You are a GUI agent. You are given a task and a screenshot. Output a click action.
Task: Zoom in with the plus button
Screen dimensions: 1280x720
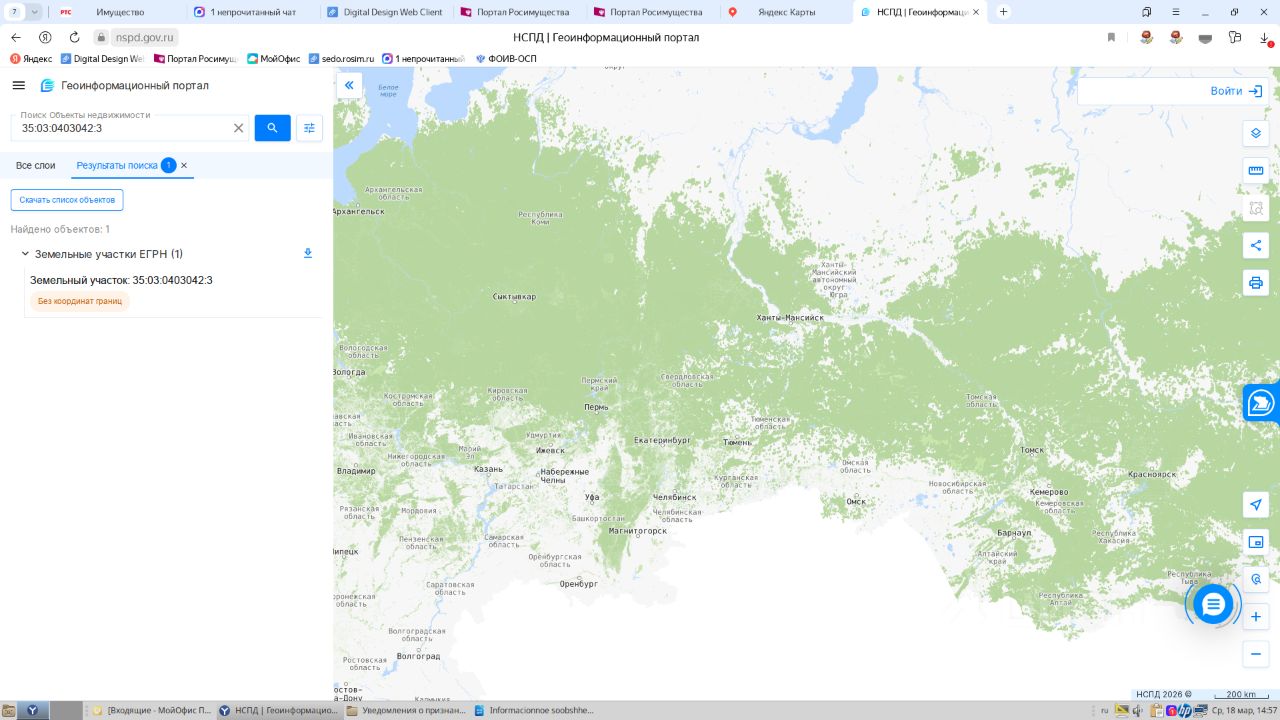1256,616
